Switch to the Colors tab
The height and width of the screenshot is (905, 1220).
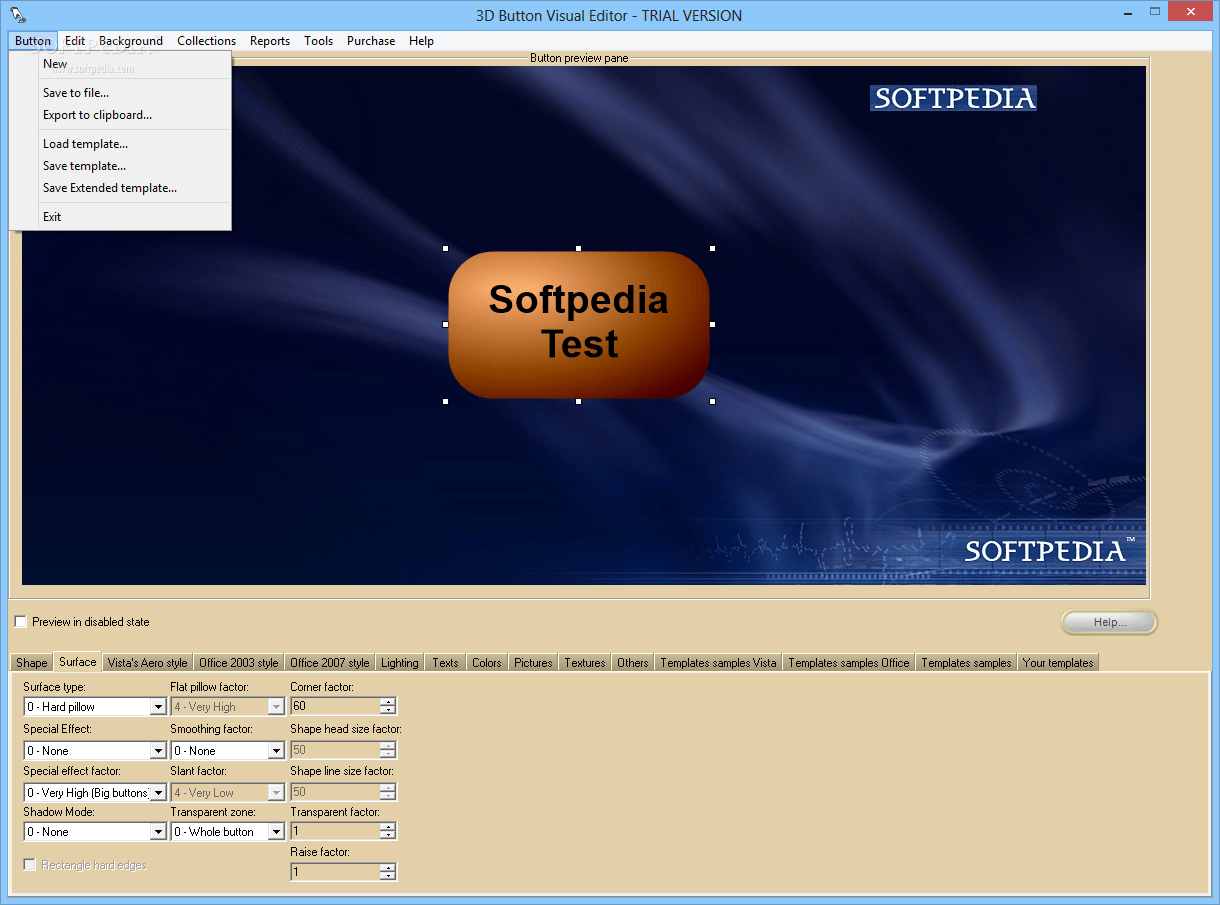pos(487,663)
